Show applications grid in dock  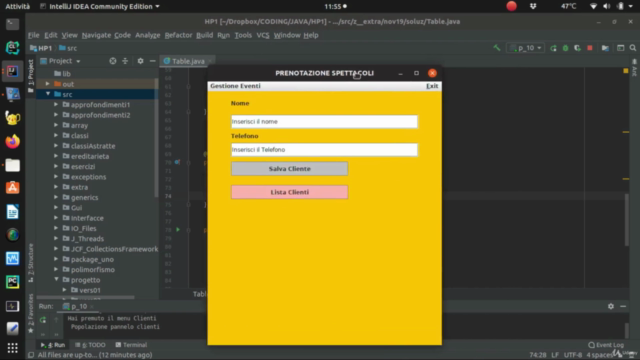click(x=12, y=348)
